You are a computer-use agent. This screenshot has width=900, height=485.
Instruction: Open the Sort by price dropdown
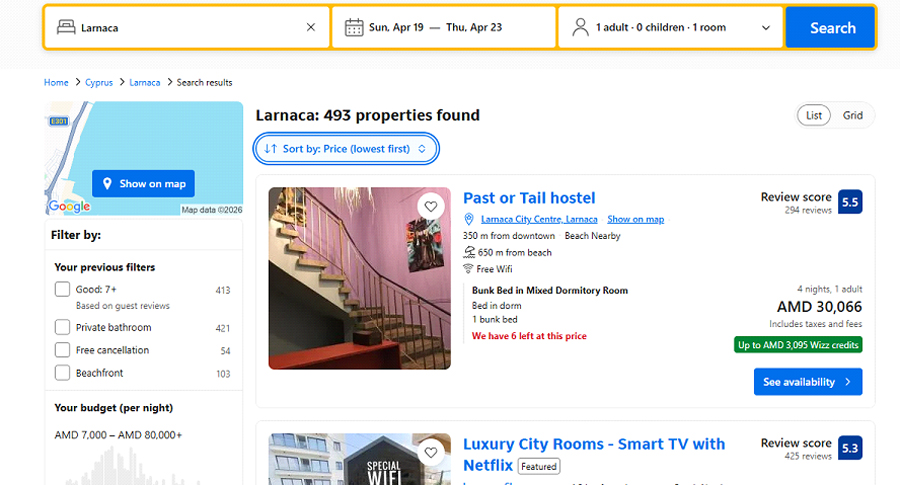pyautogui.click(x=346, y=149)
